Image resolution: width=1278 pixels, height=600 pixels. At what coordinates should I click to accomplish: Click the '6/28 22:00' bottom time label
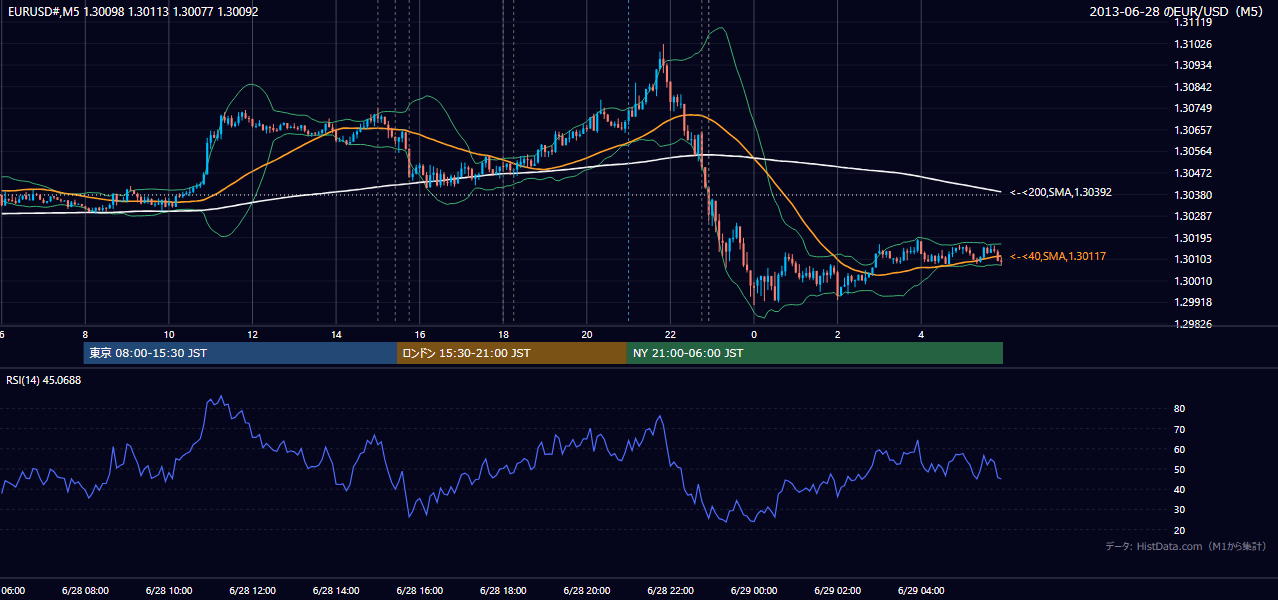(x=670, y=590)
